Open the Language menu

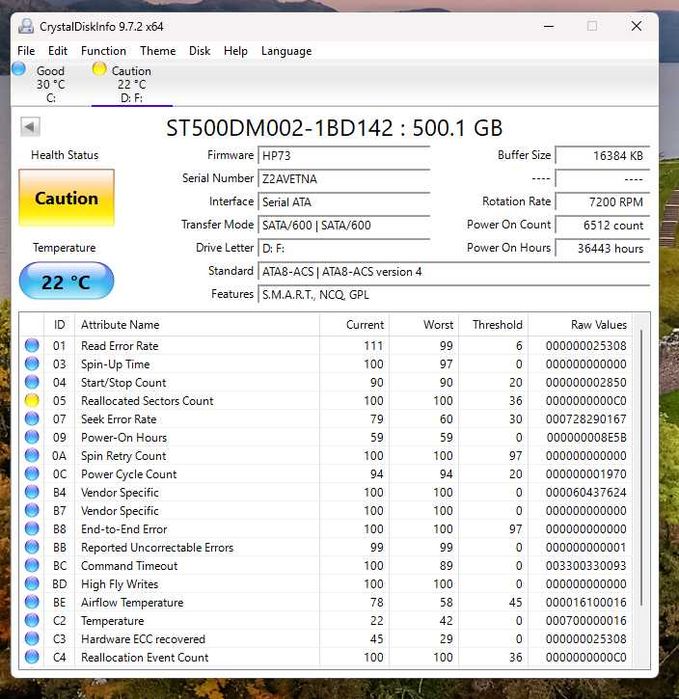click(286, 51)
